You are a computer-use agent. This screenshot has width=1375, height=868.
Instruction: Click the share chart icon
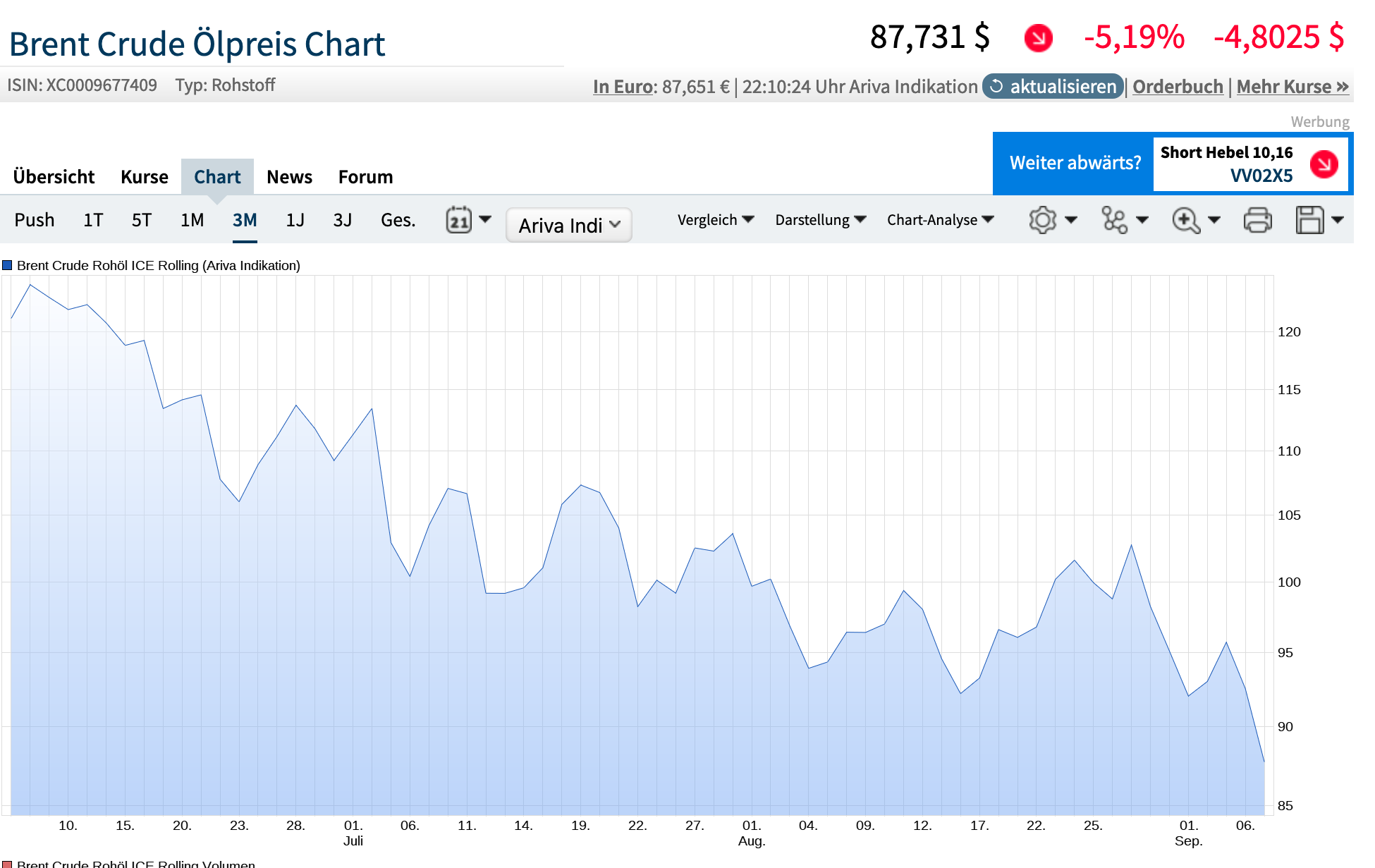coord(1114,220)
